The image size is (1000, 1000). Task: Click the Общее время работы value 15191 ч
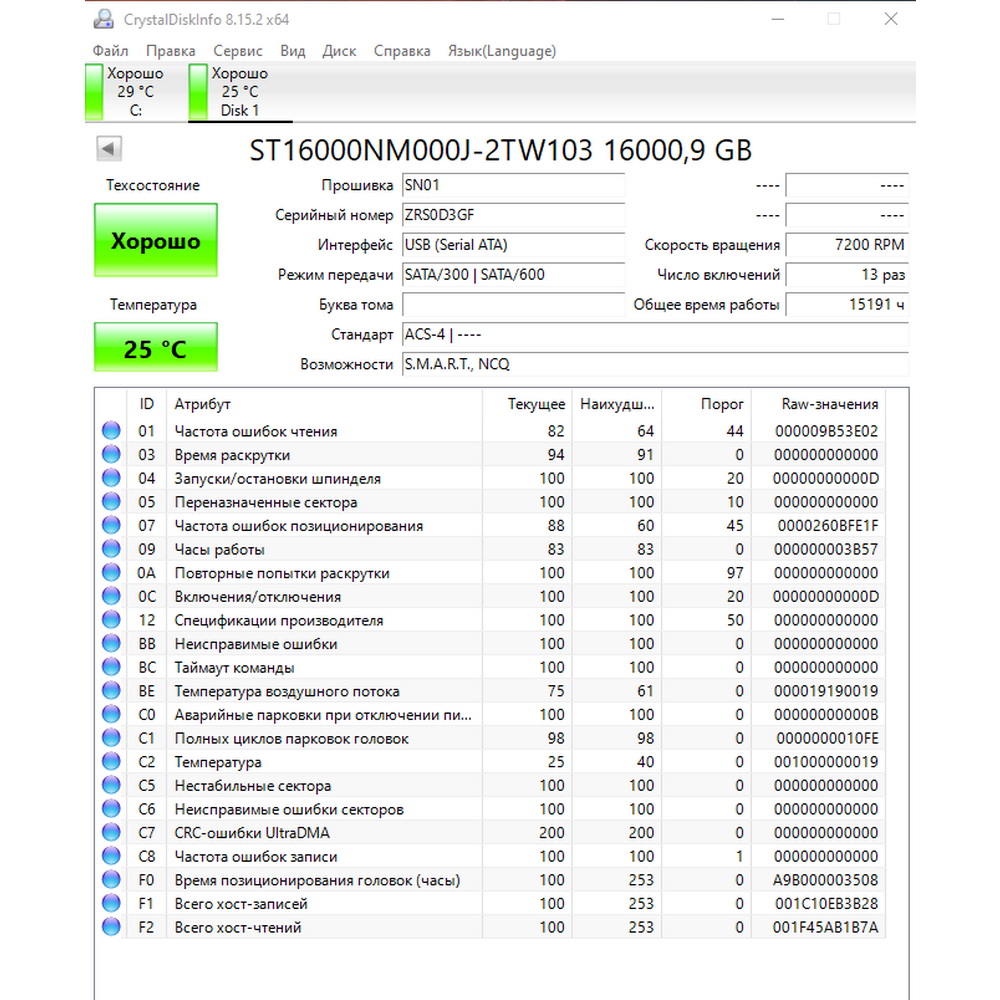coord(847,305)
